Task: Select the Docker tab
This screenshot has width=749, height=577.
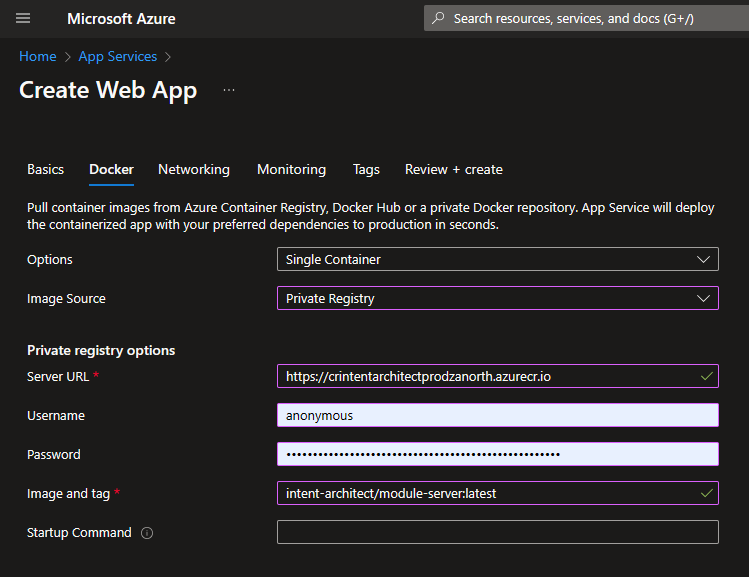Action: point(111,170)
